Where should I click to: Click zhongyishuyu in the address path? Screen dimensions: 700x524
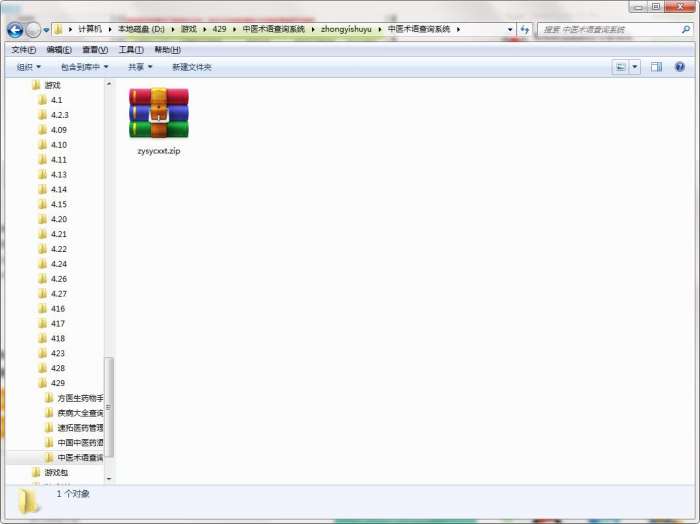pos(346,29)
